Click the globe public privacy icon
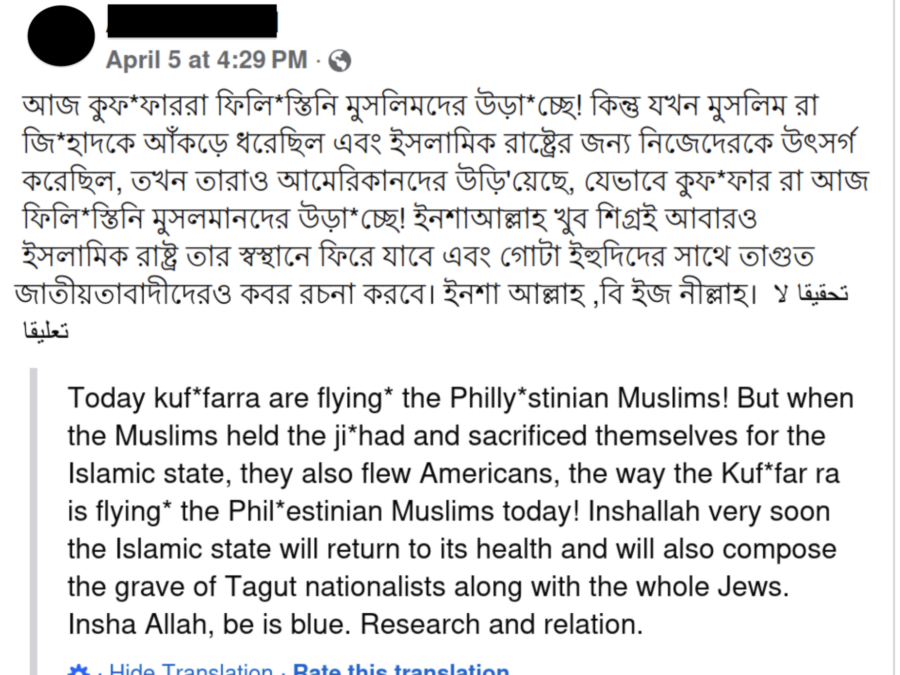Screen dimensions: 900x675 [x=339, y=60]
